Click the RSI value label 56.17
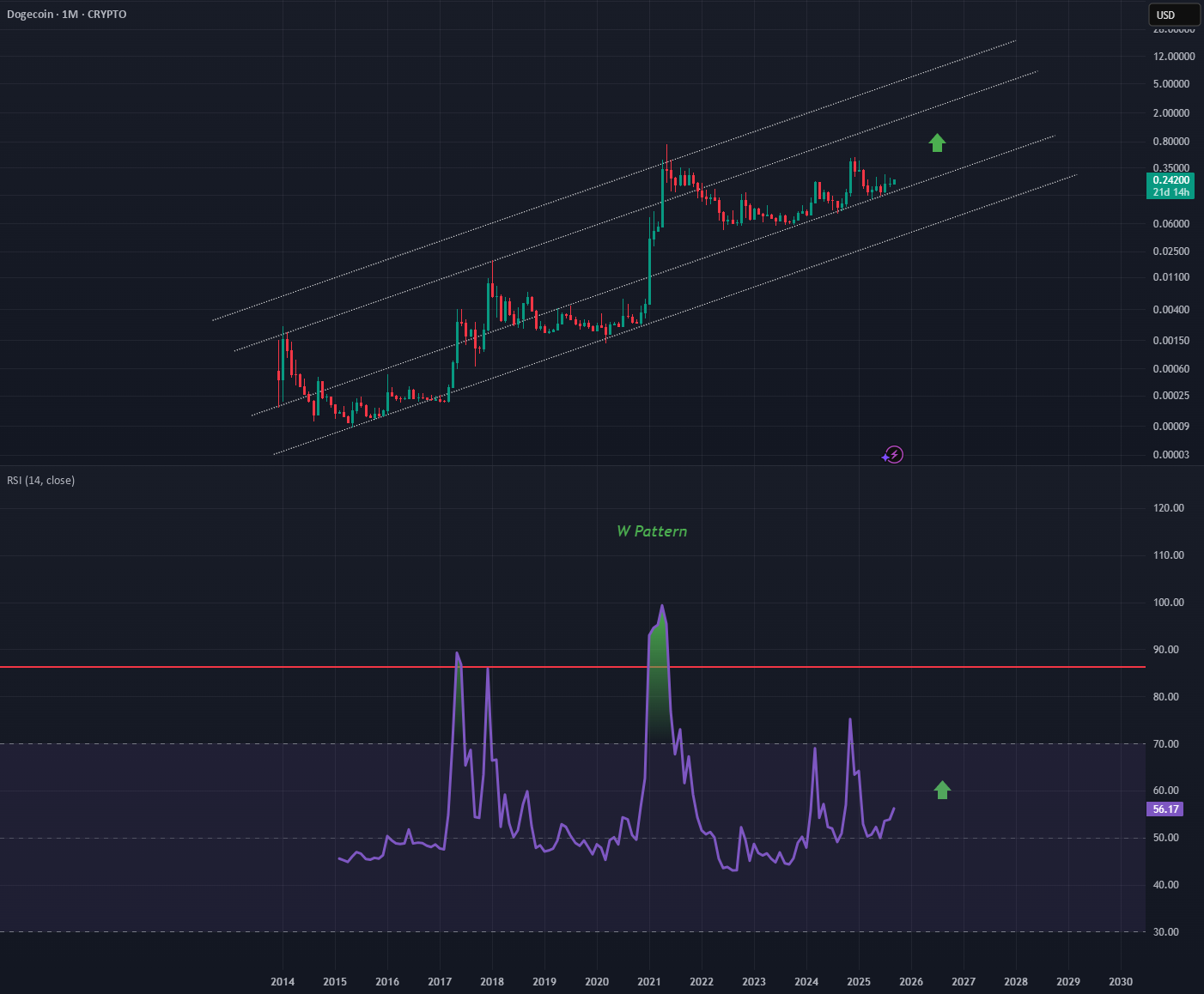The width and height of the screenshot is (1204, 994). pos(1165,809)
